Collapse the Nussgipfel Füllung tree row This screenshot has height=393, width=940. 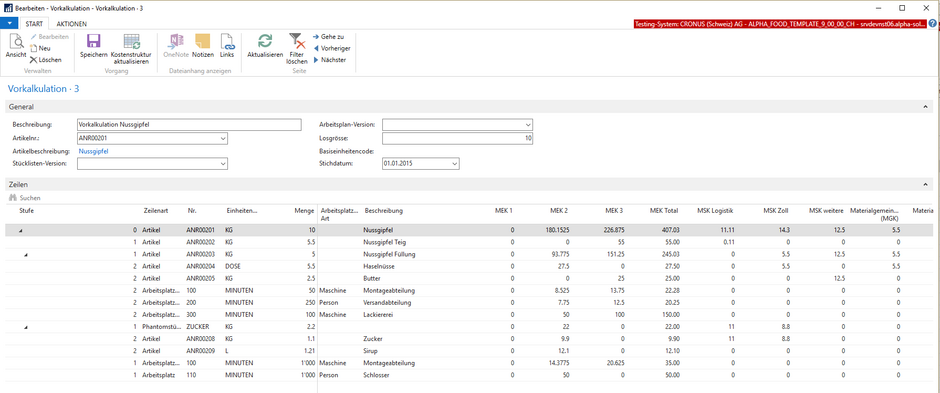pos(26,255)
